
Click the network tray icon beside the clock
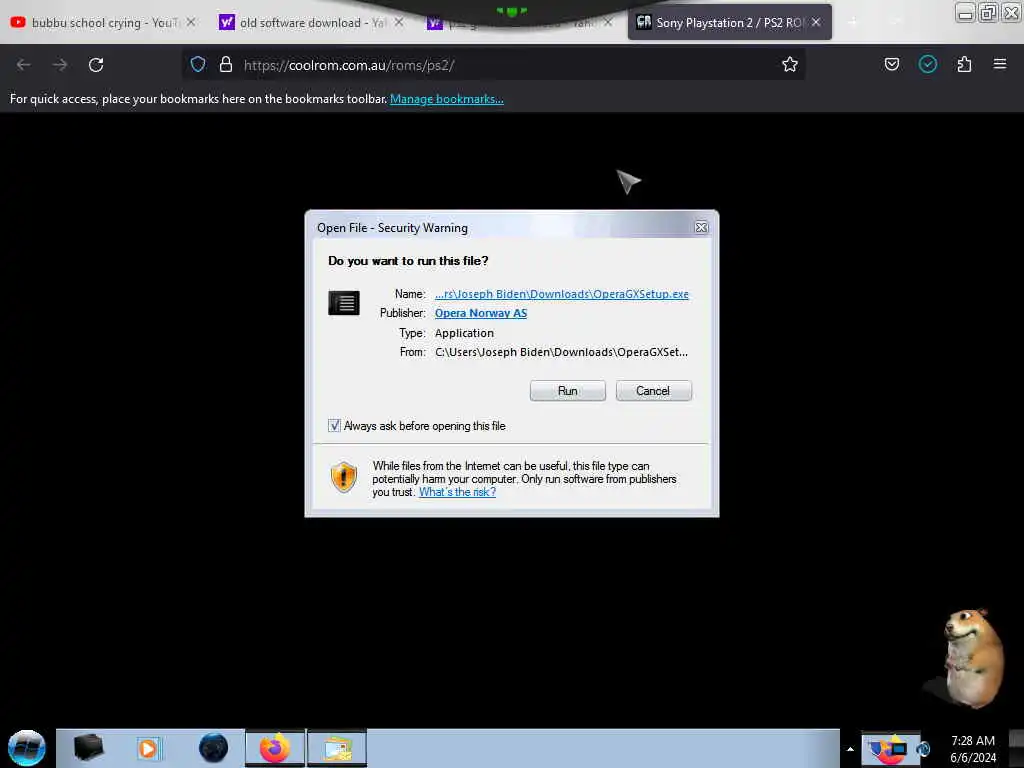[923, 748]
